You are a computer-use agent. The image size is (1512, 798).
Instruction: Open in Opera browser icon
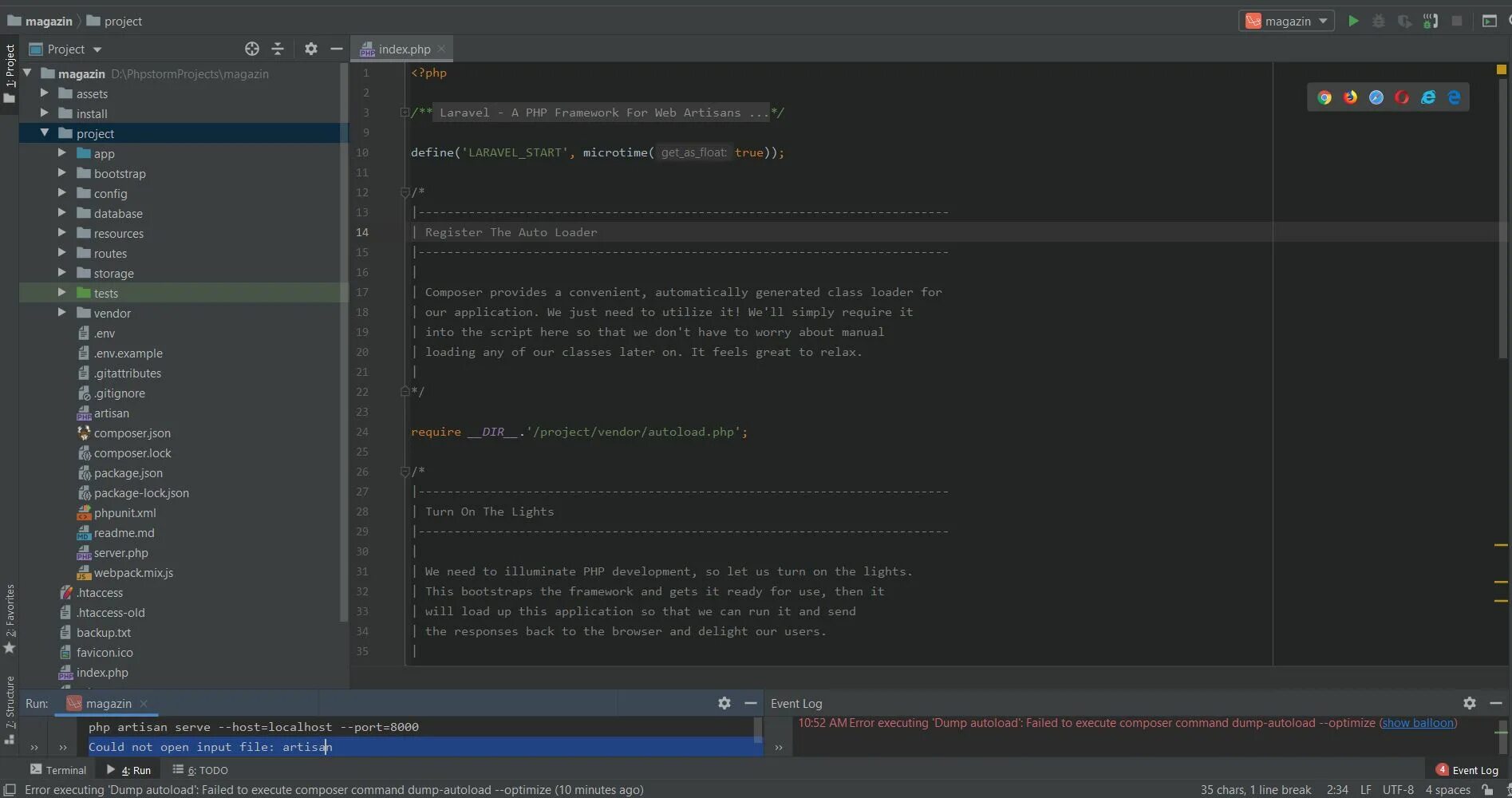pyautogui.click(x=1402, y=97)
